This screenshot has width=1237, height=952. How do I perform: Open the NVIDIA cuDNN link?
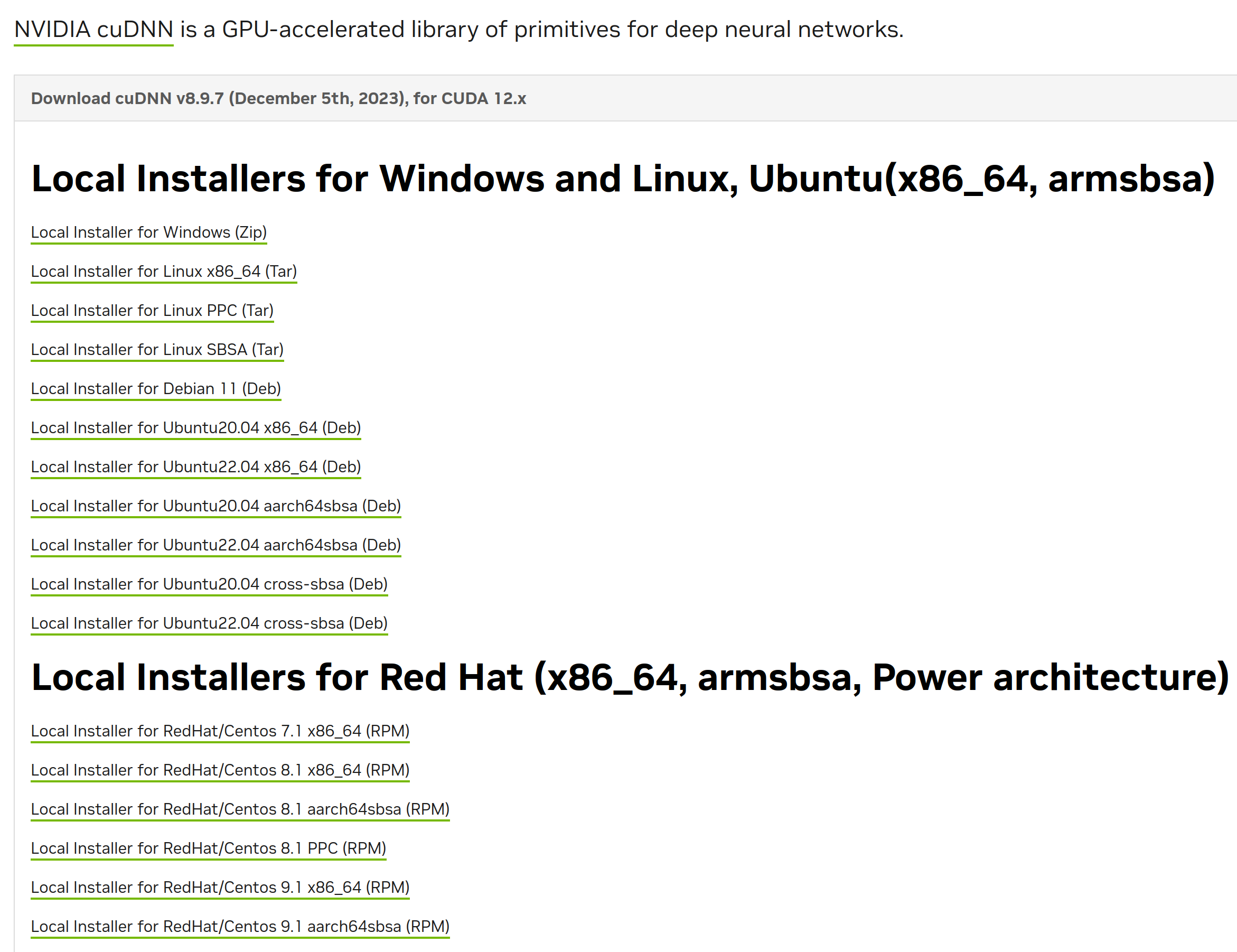coord(93,30)
